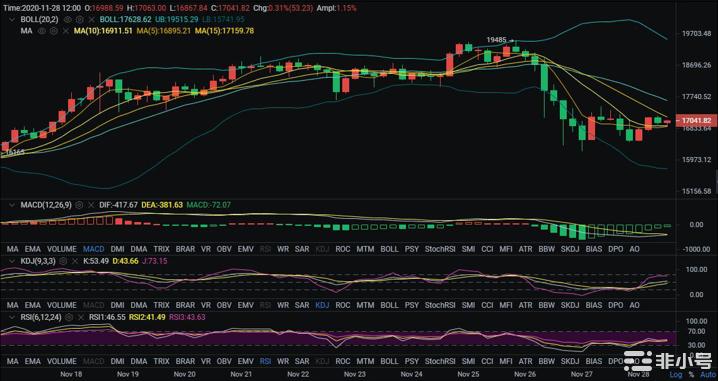Select the highlighted RSI tab in the bottom indicator row
Viewport: 718px width, 381px height.
pos(266,361)
